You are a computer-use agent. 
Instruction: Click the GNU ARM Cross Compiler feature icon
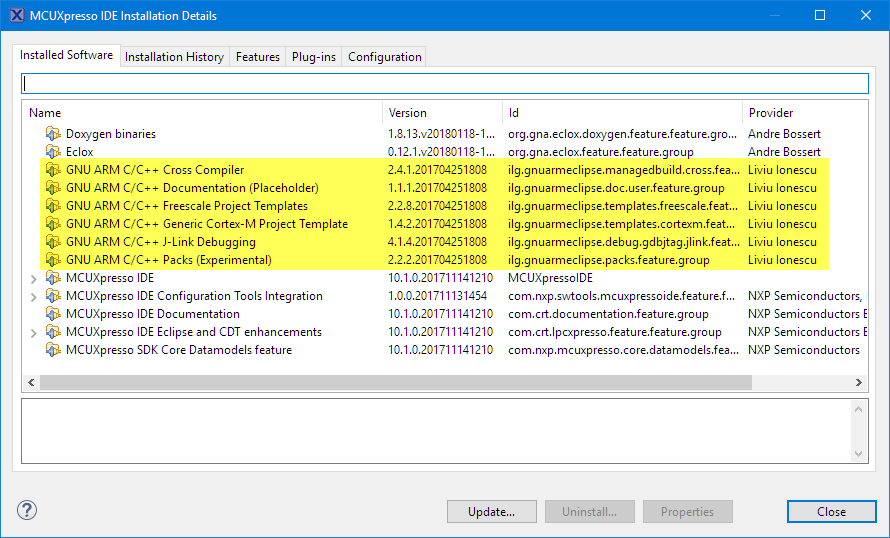[53, 170]
